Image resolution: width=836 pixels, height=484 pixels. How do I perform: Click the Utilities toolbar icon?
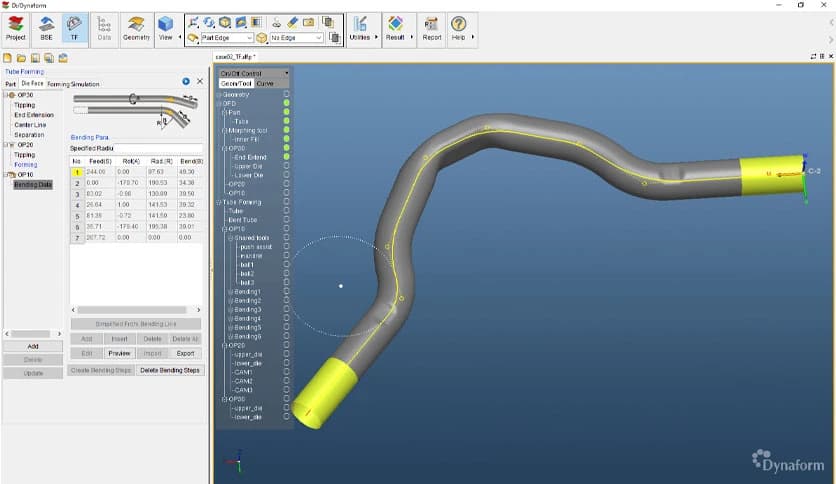click(x=360, y=27)
